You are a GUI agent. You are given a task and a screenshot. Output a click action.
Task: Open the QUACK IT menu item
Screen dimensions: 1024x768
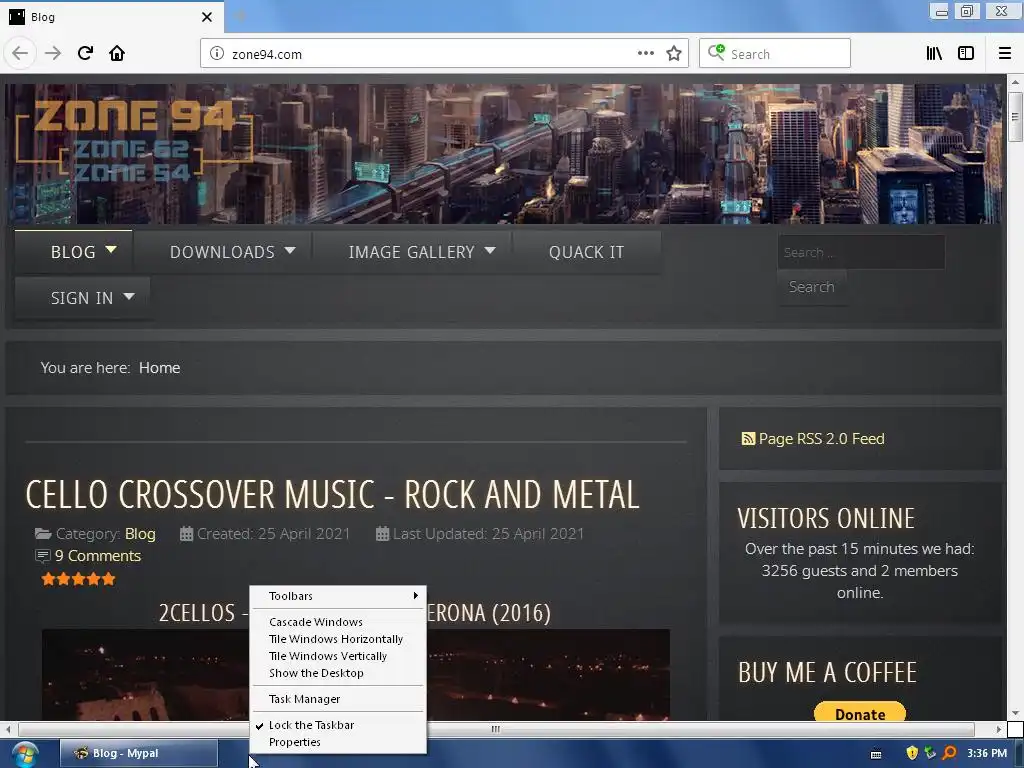[x=586, y=252]
